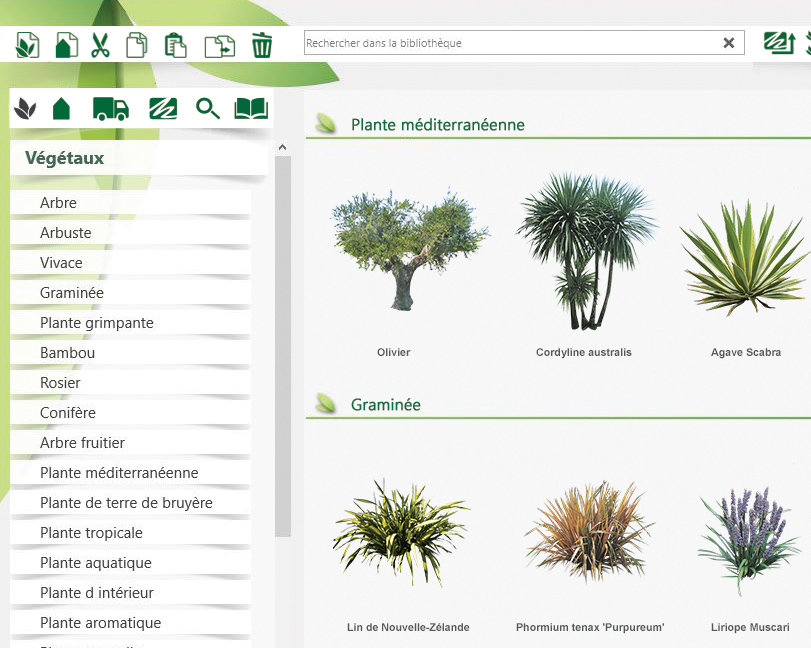Select the Cordyline australis thumbnail
The height and width of the screenshot is (648, 811).
pos(583,255)
